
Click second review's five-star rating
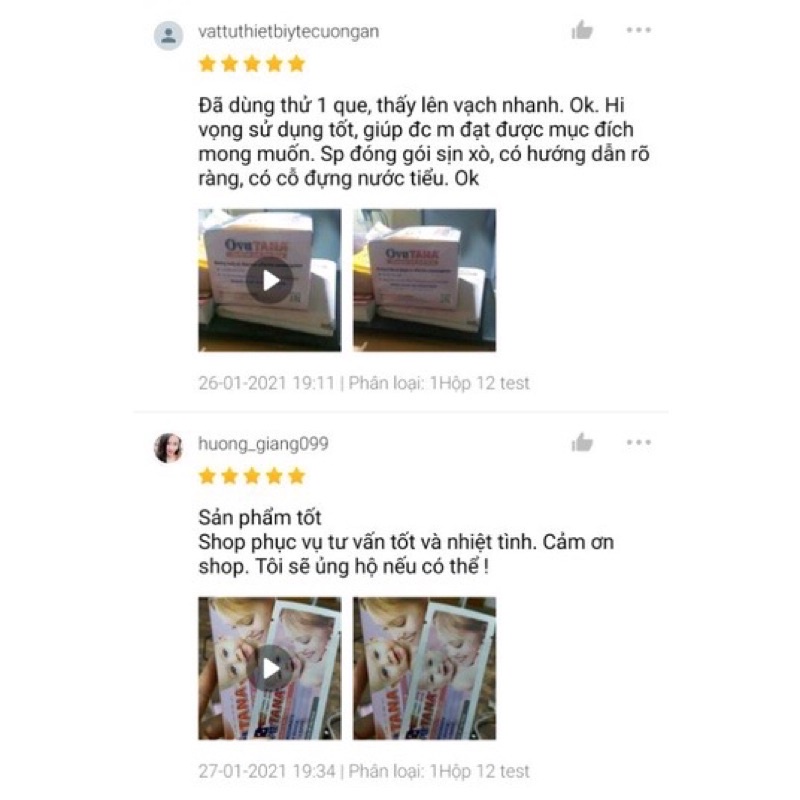252,476
